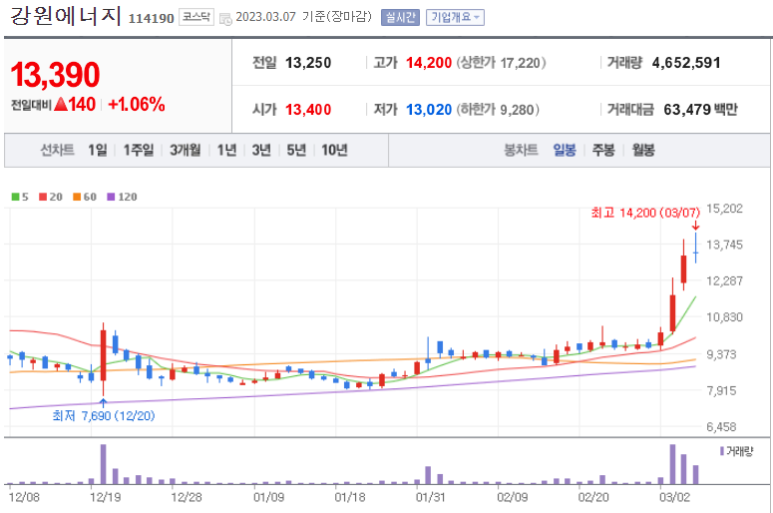The image size is (773, 513).
Task: Click the 봉차트 candle chart label
Action: 521,150
